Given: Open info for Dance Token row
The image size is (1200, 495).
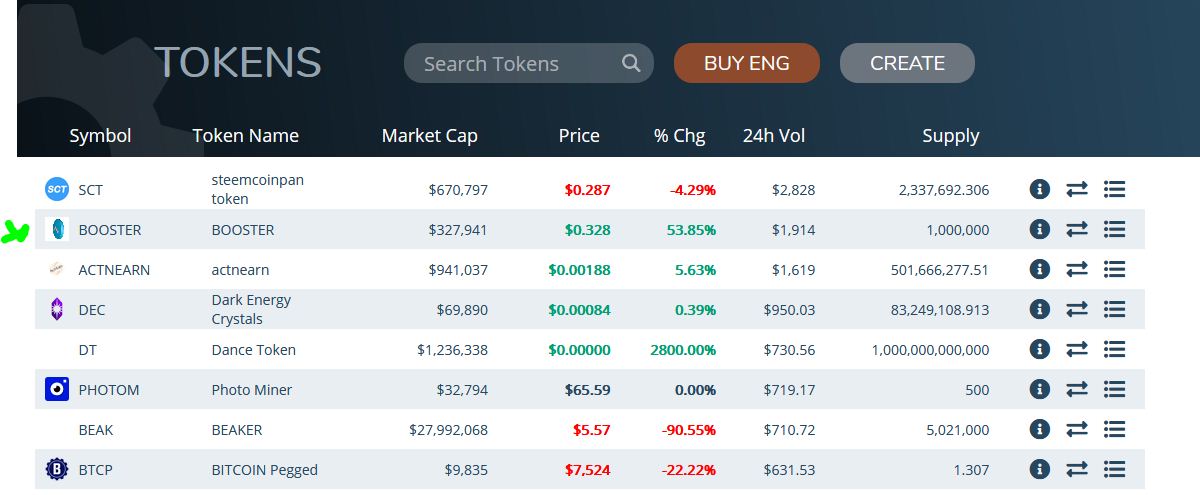Looking at the screenshot, I should point(1040,349).
